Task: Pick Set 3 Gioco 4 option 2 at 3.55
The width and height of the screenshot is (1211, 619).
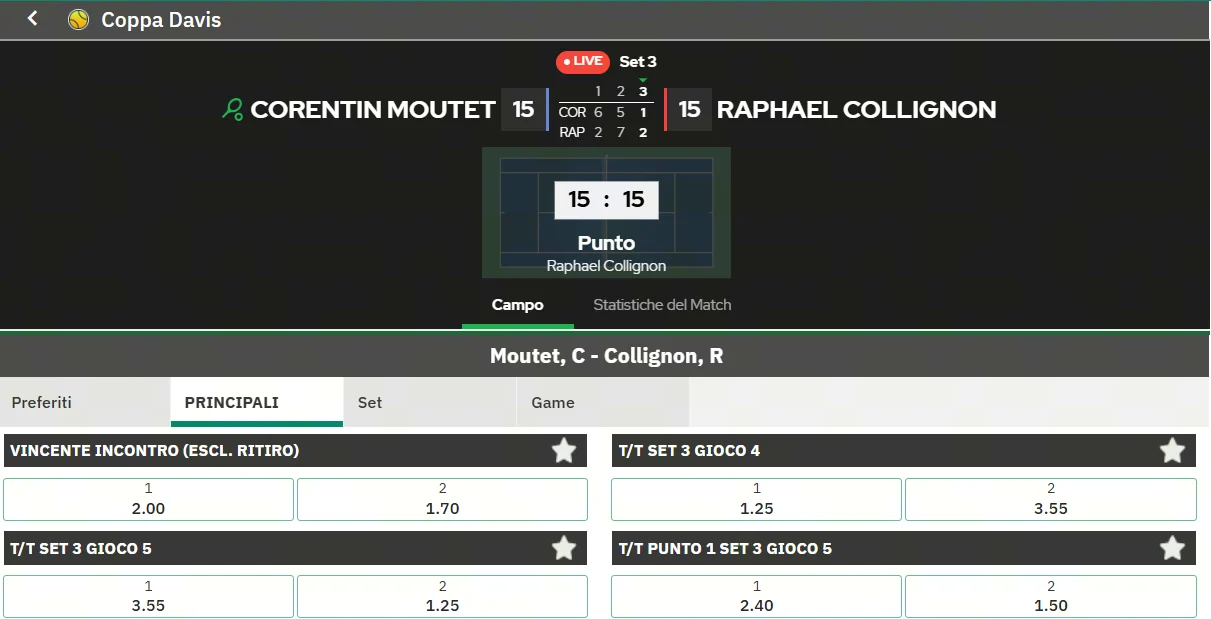Action: pyautogui.click(x=1050, y=499)
